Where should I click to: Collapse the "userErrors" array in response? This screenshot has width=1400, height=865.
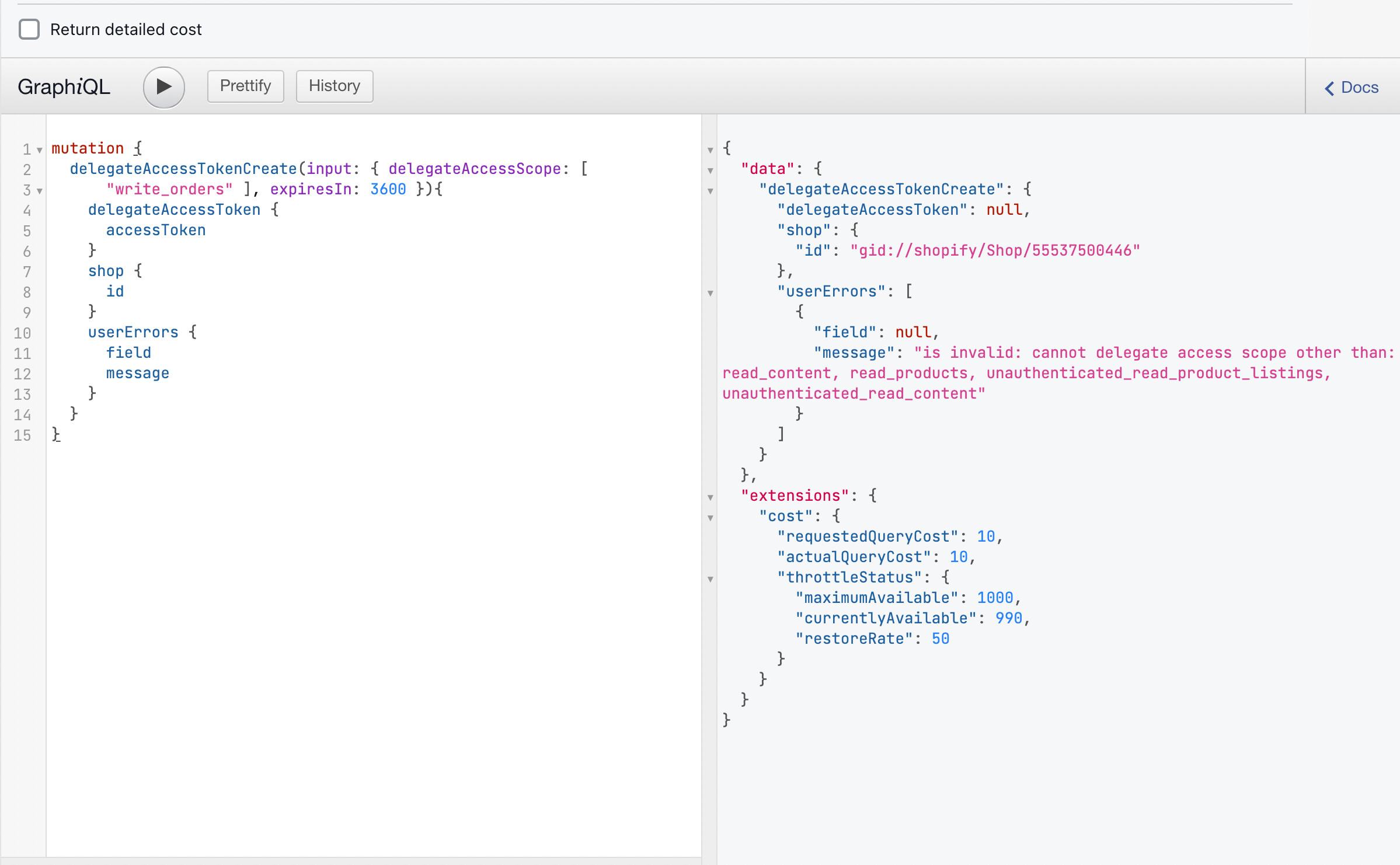(x=711, y=293)
